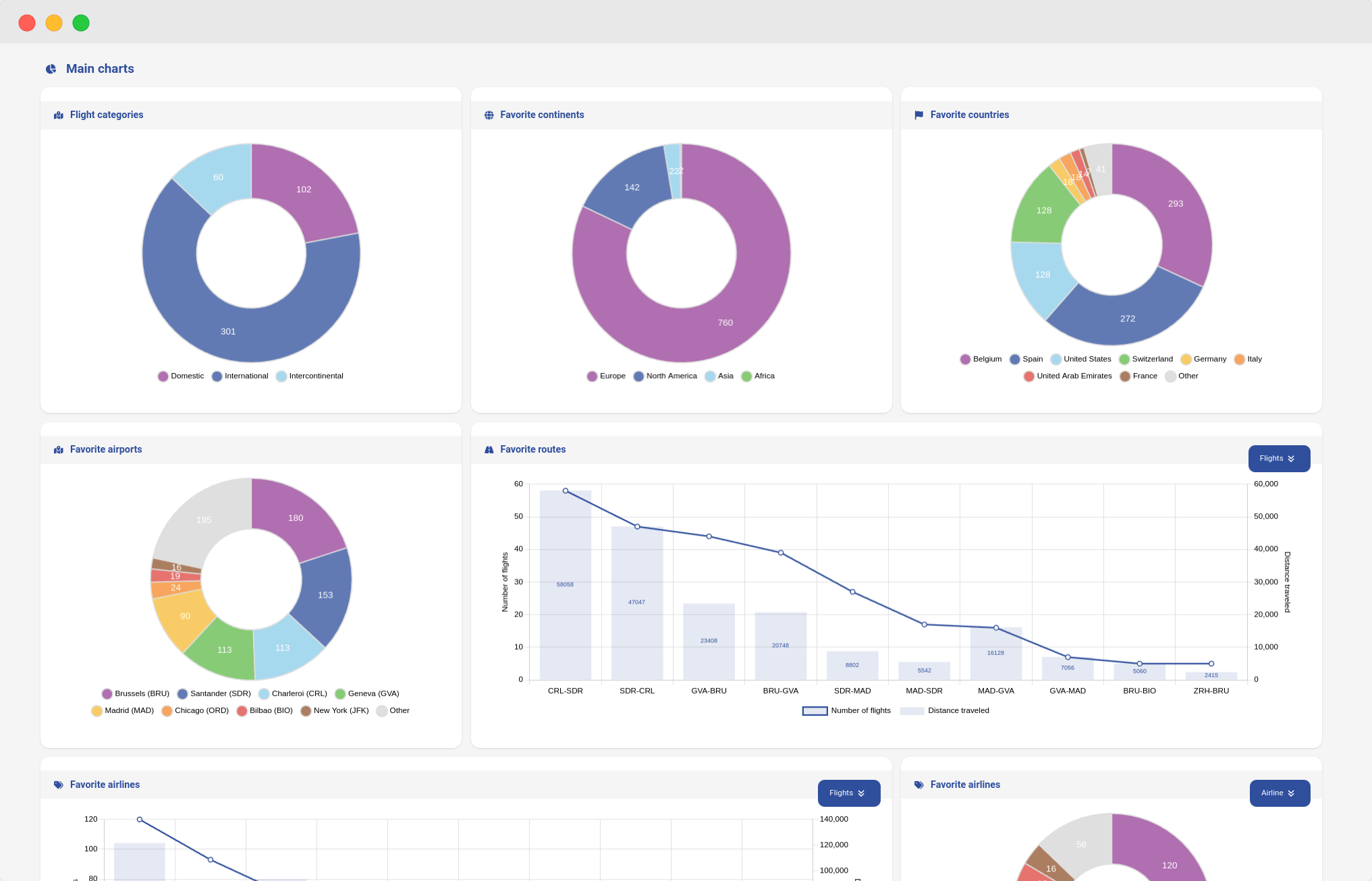Click the Favorite countries panel title

coord(969,115)
